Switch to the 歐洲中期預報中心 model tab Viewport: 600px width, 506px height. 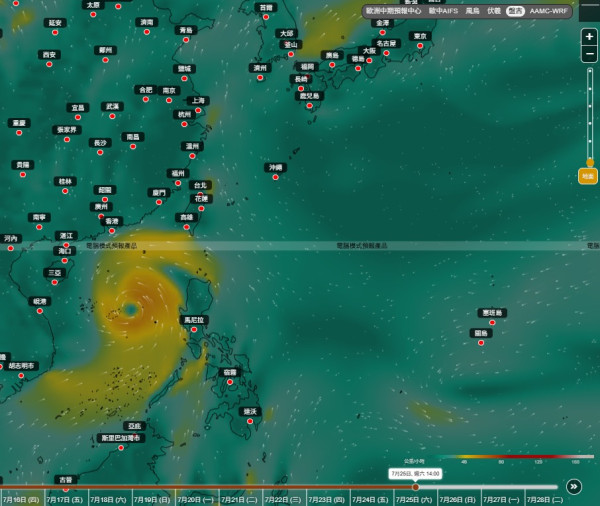pos(393,11)
